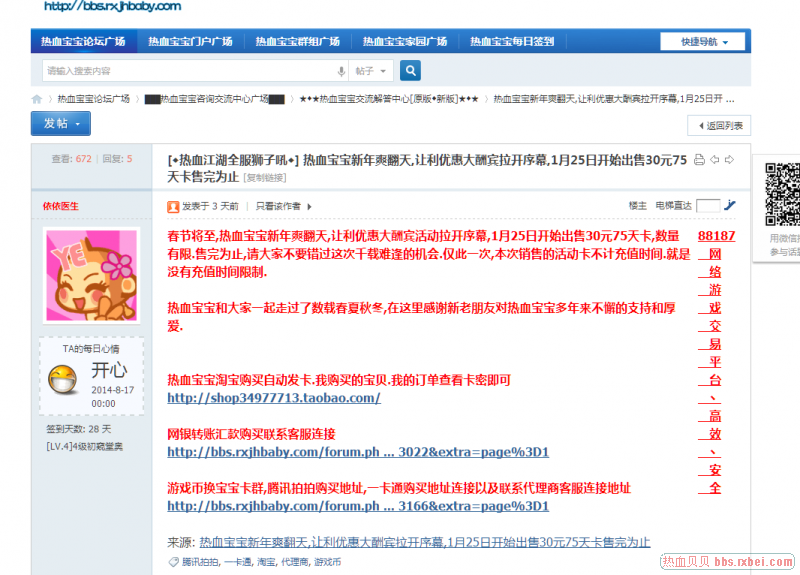Open the 快捷导航 dropdown
The height and width of the screenshot is (575, 800).
tap(704, 42)
